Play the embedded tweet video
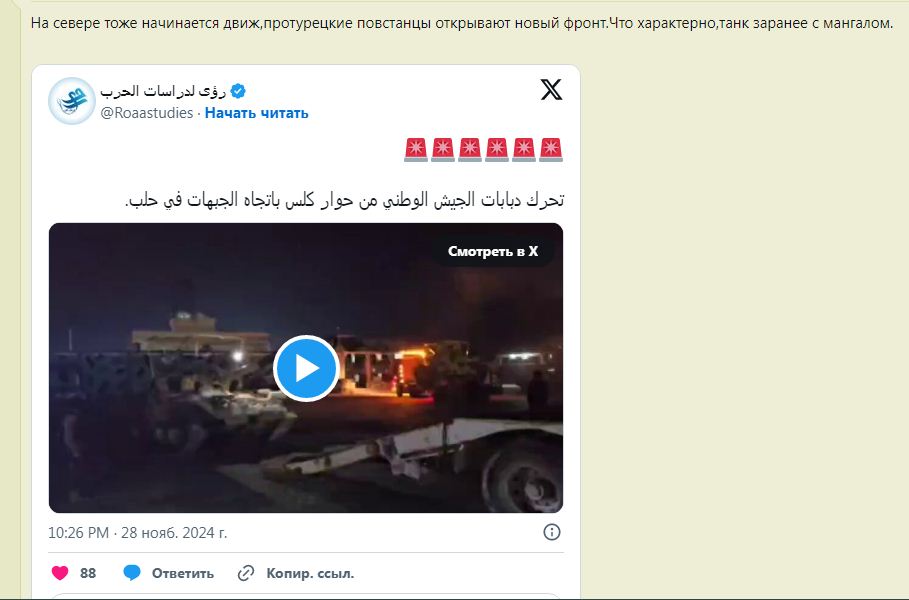This screenshot has width=909, height=600. 306,368
